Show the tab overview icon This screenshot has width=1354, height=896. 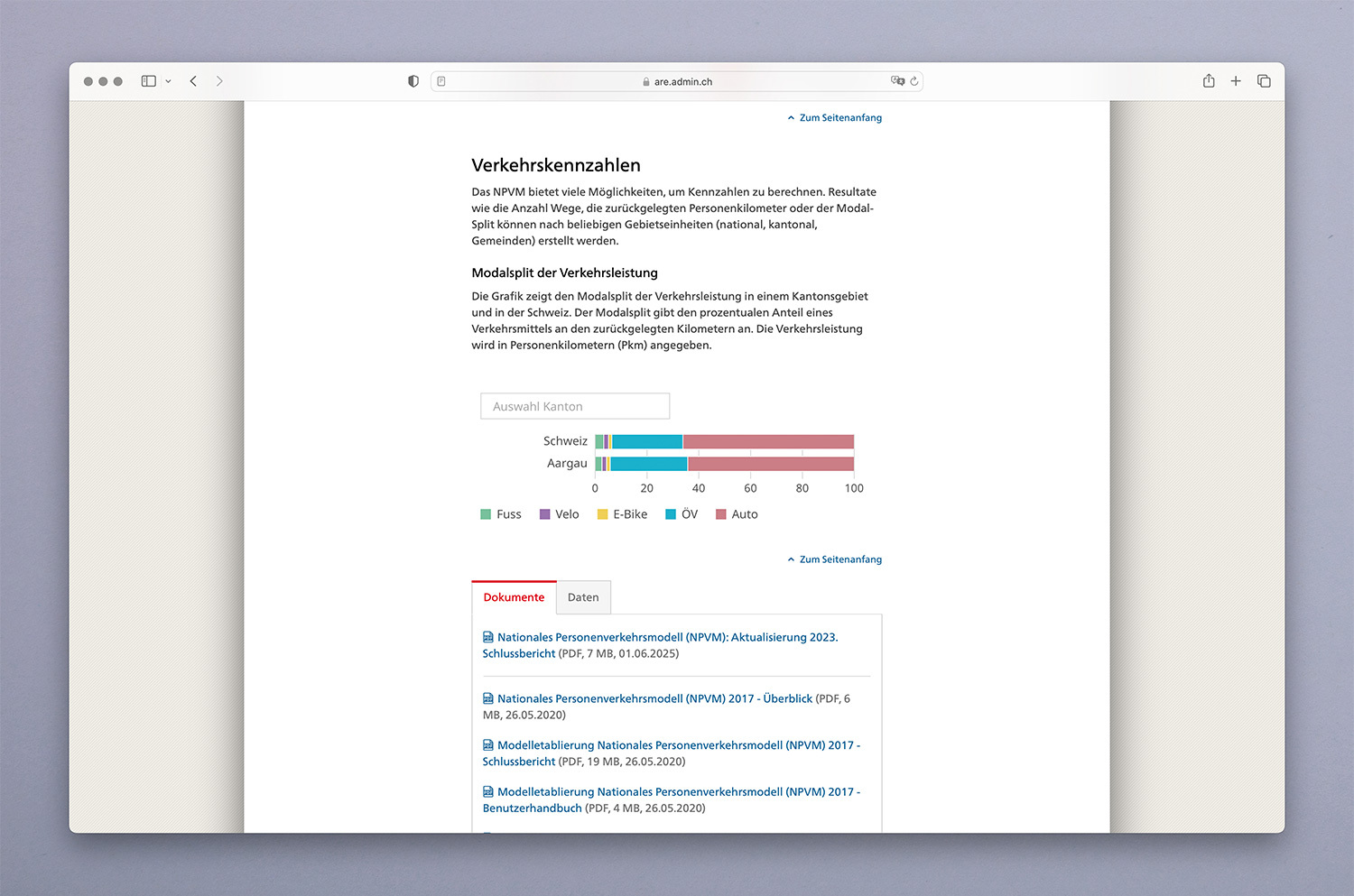(1264, 81)
